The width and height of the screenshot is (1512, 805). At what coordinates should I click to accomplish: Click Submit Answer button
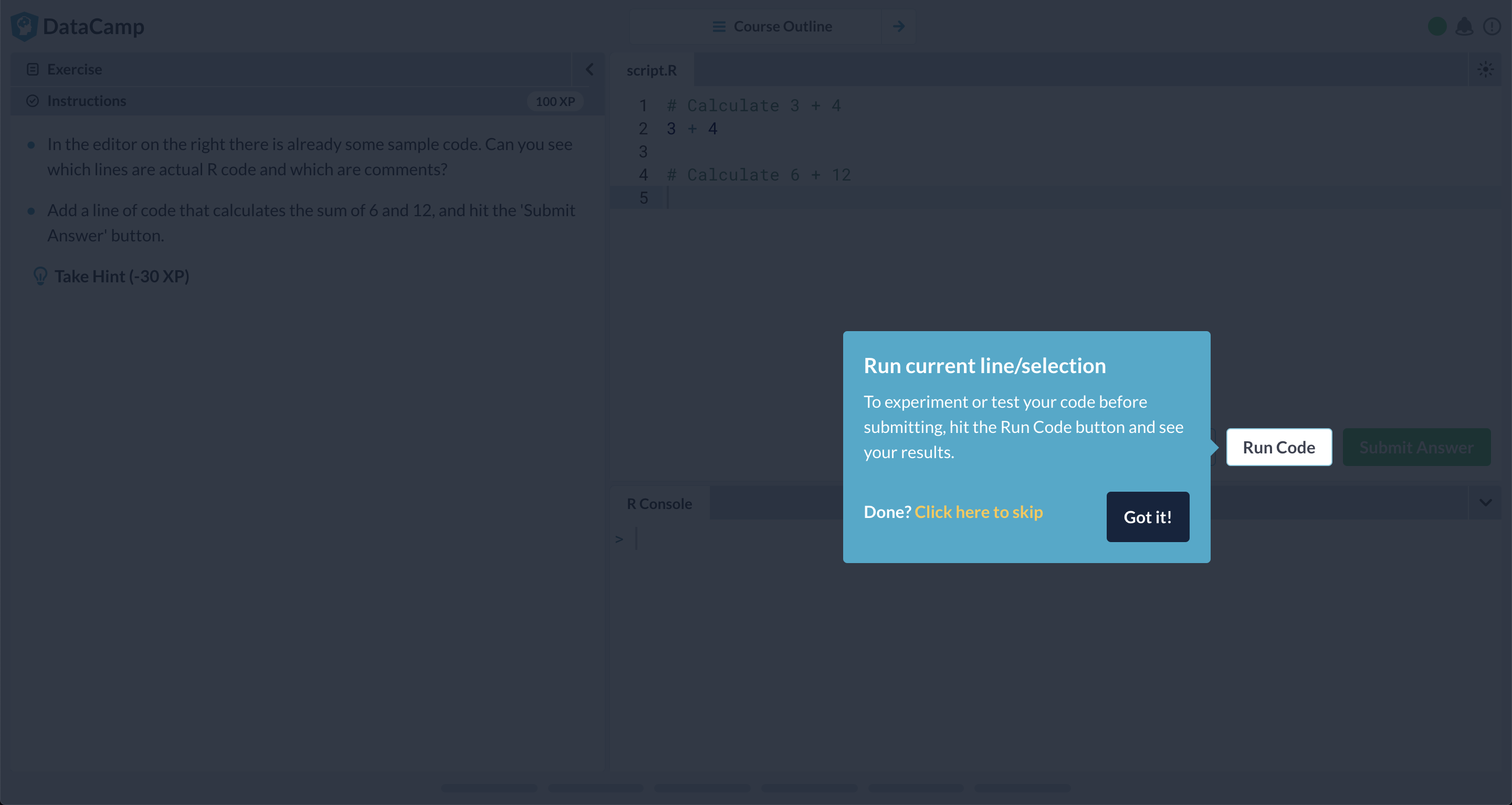pyautogui.click(x=1416, y=447)
